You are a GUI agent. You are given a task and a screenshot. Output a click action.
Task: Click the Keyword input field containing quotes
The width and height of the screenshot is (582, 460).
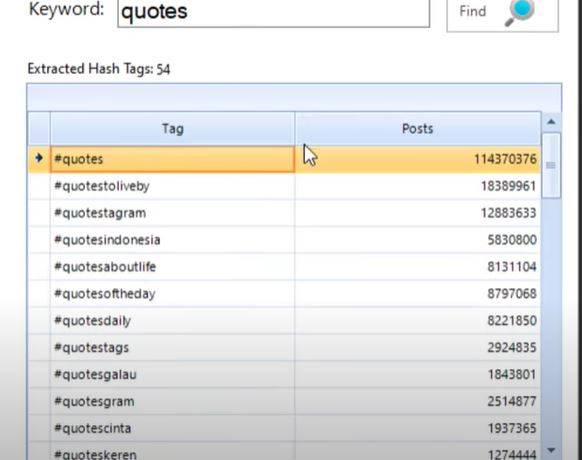274,13
